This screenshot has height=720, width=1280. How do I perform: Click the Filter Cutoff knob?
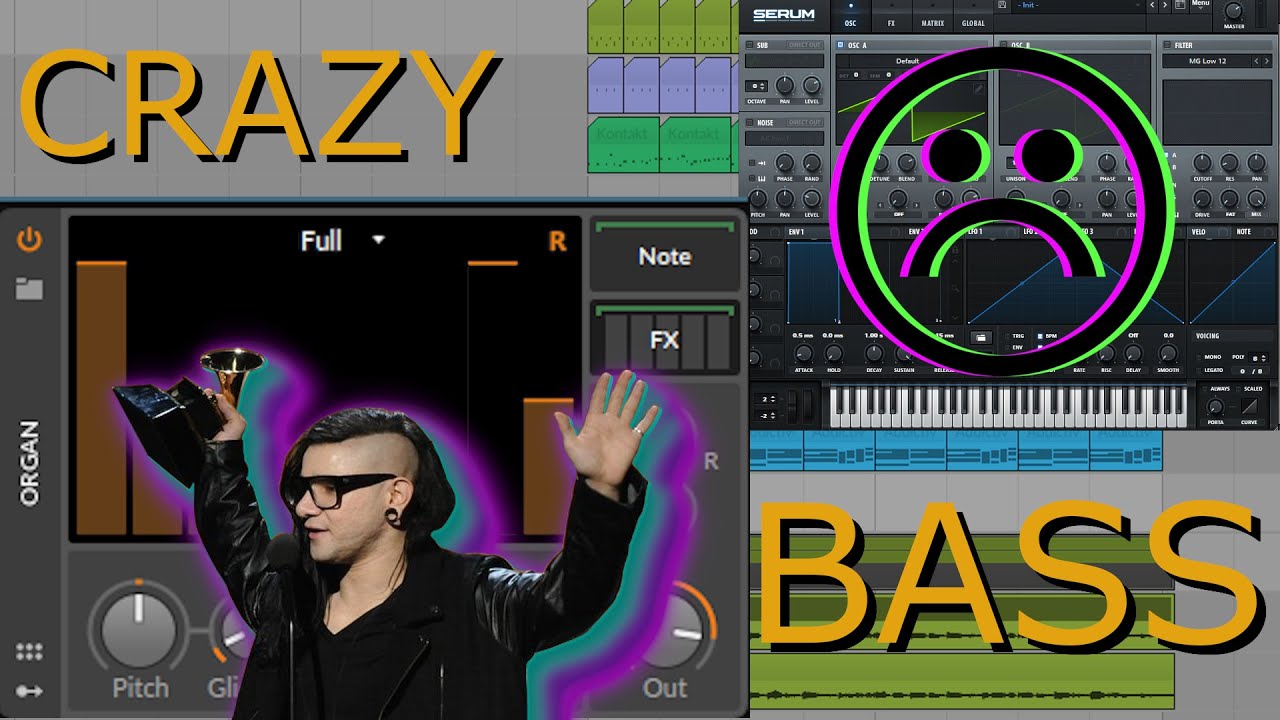pyautogui.click(x=1200, y=163)
